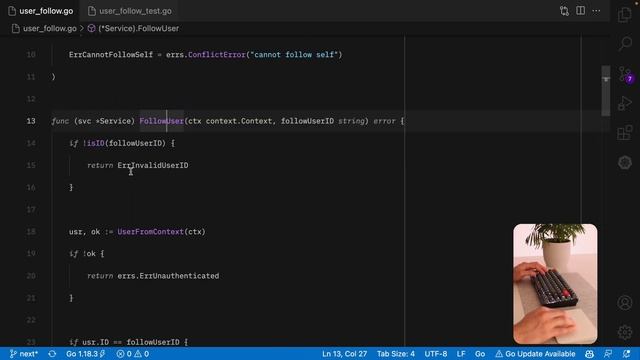Click Ln 13, Col 27 cursor position
Viewport: 640px width, 360px height.
[x=344, y=354]
